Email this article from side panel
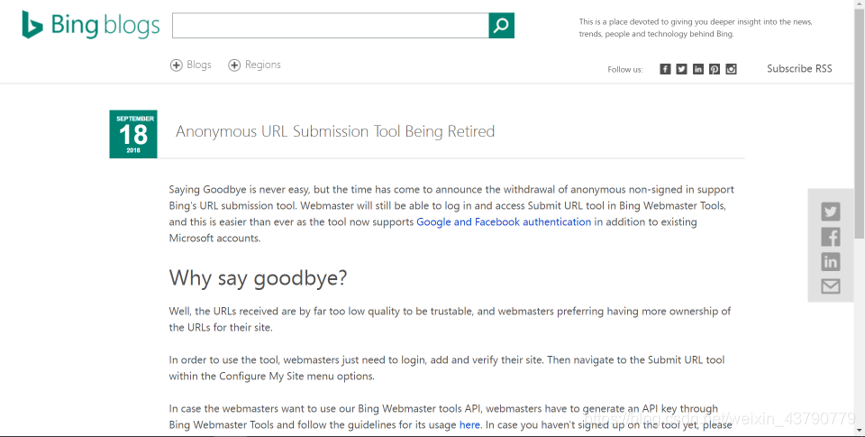Viewport: 865px width, 437px height. [x=830, y=287]
